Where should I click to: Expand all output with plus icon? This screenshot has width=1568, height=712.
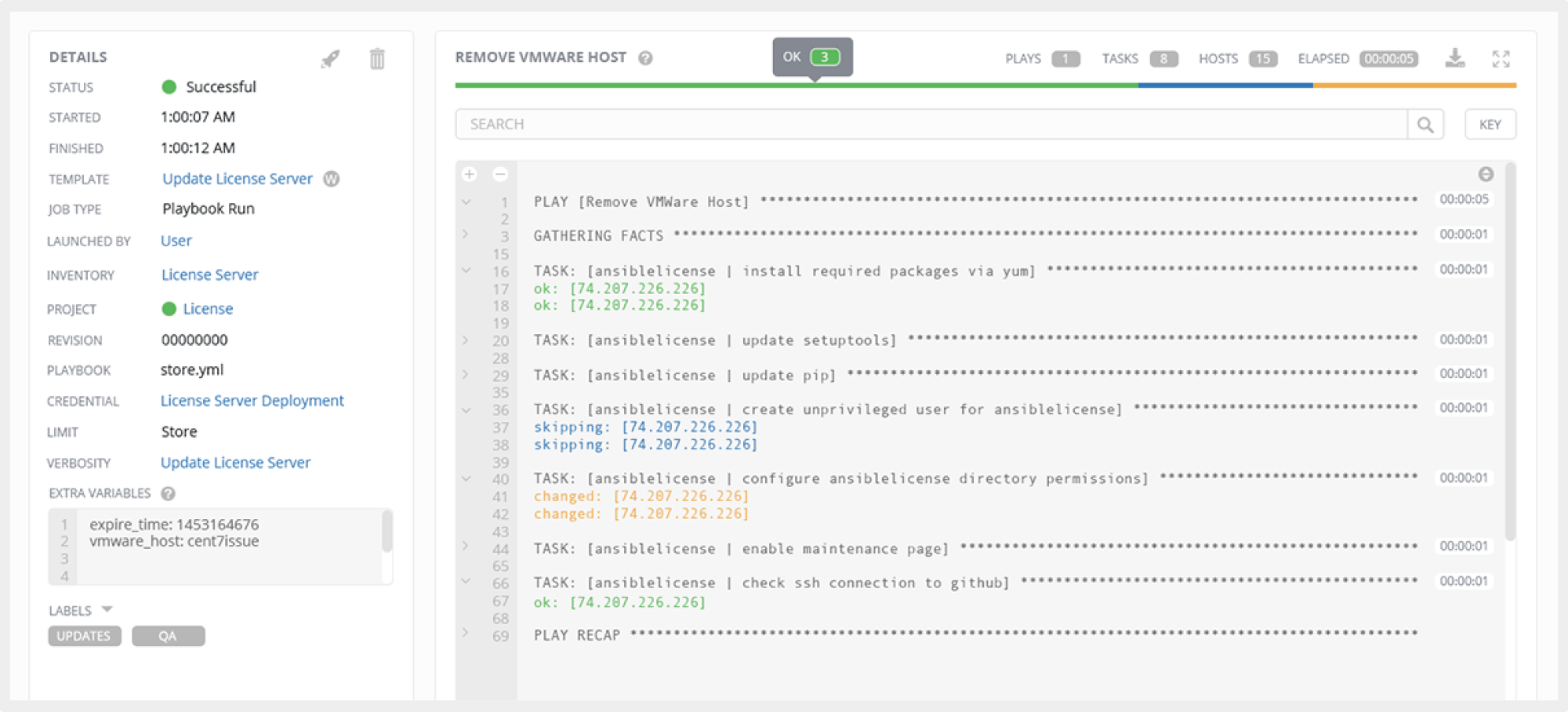(x=469, y=174)
